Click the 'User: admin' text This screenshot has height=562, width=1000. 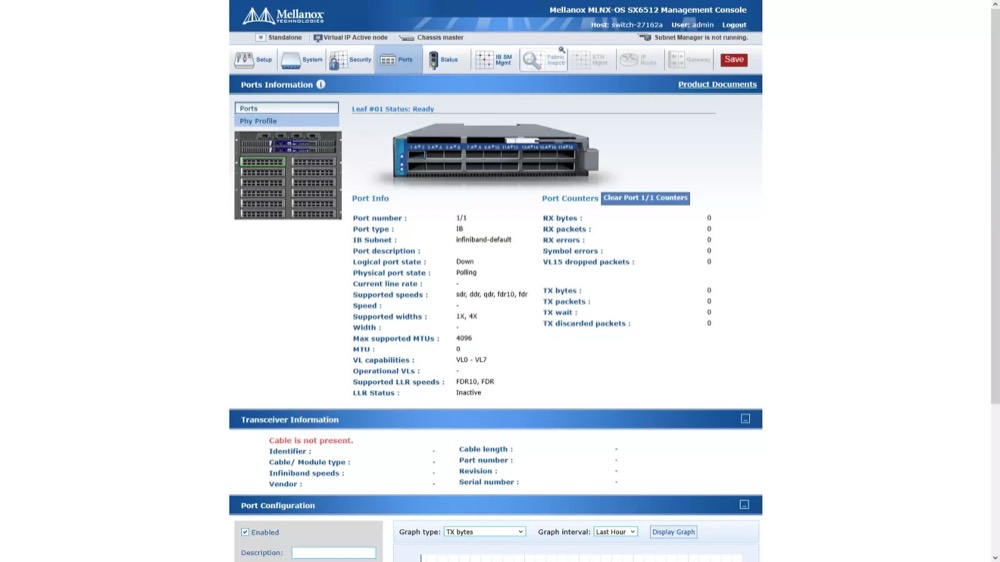coord(692,25)
